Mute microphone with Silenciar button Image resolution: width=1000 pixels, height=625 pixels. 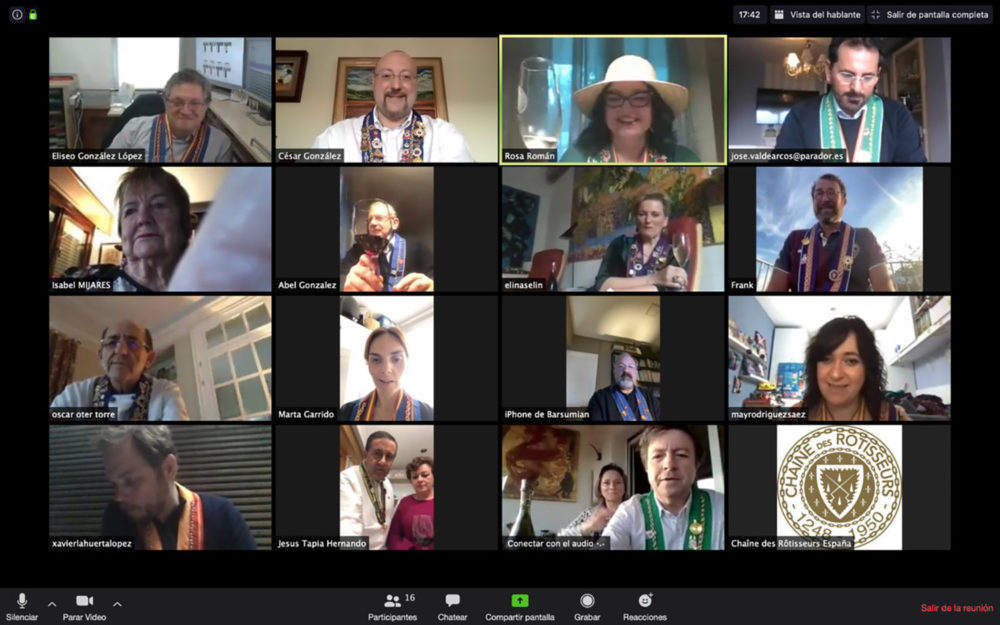tap(22, 606)
